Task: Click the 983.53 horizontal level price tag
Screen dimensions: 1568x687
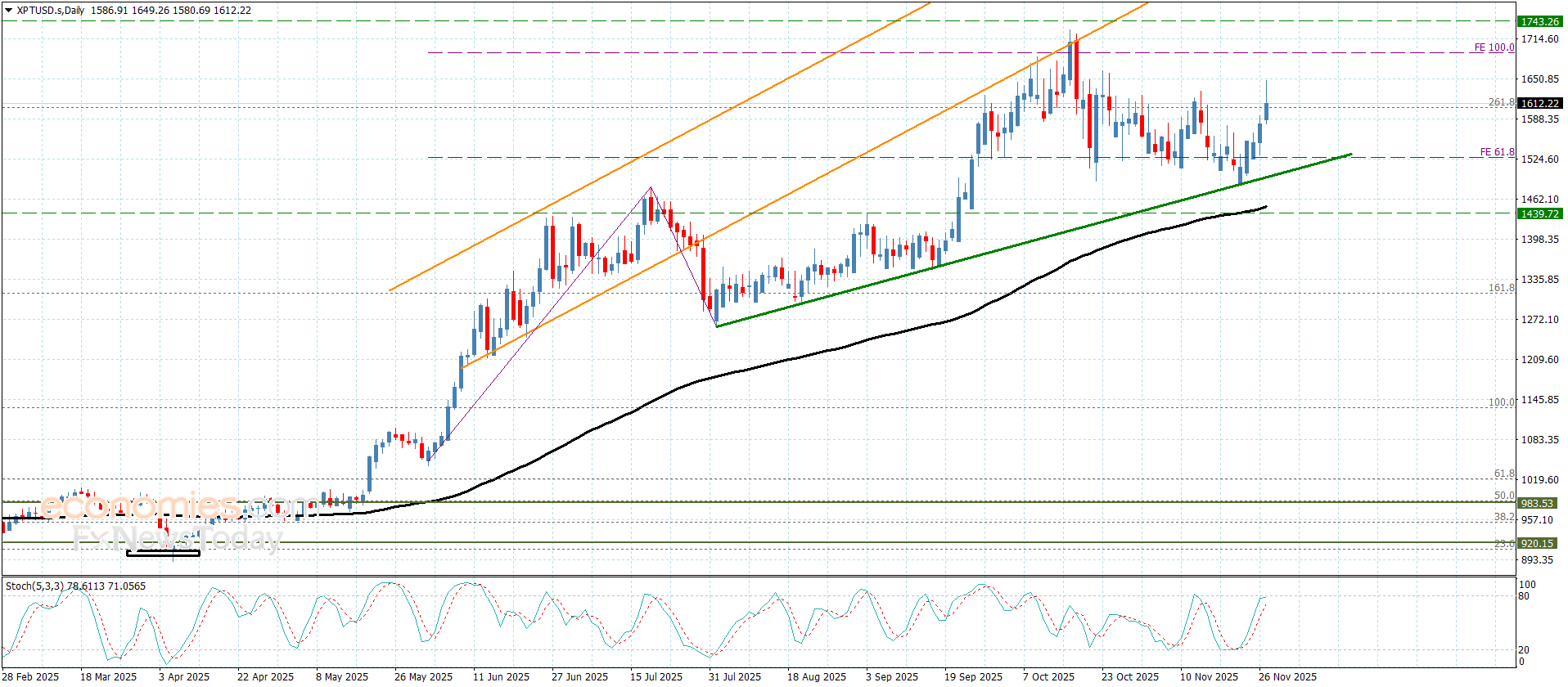Action: point(1537,504)
